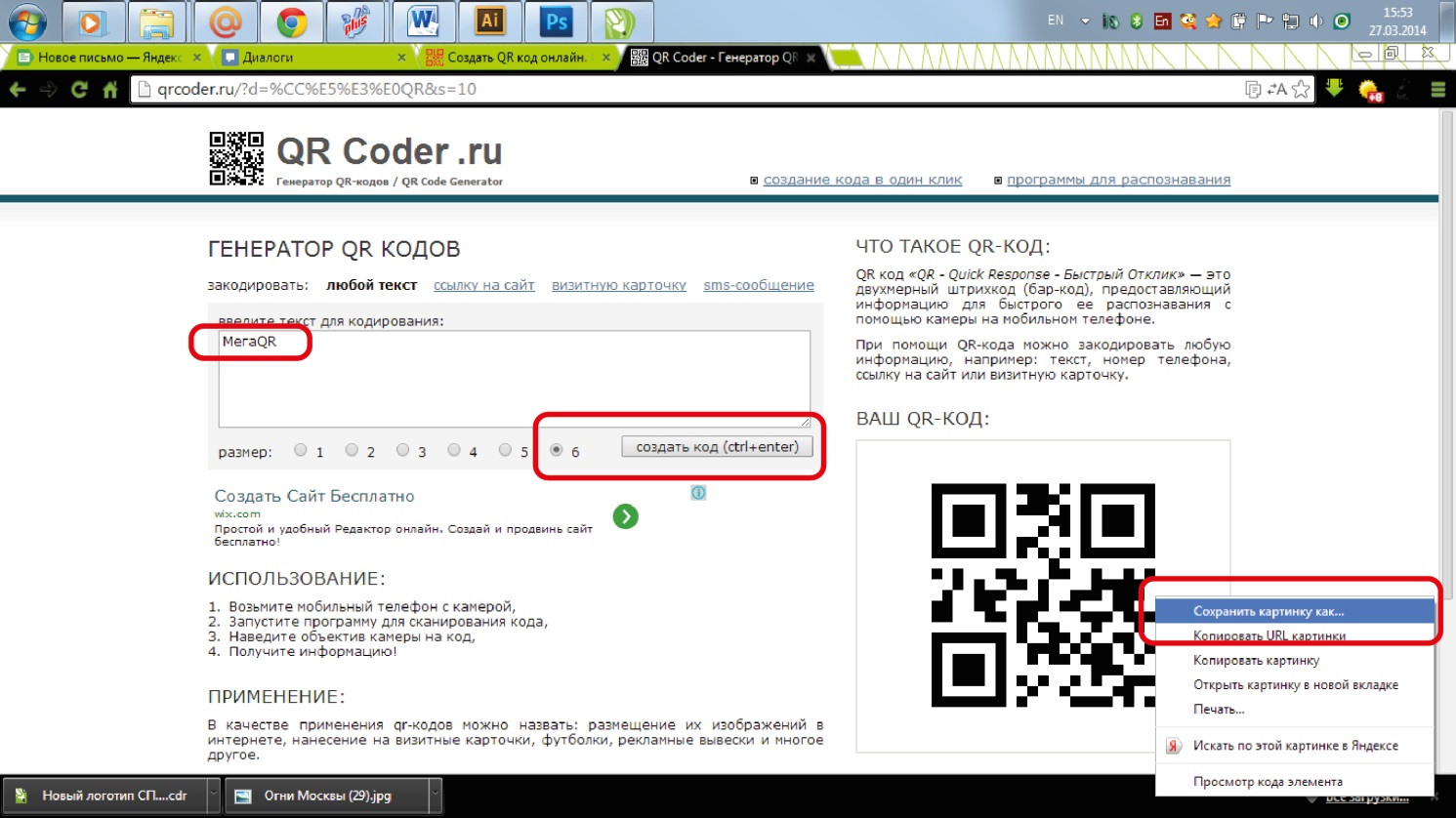Click создать код (ctrl+enter) button

click(x=718, y=447)
